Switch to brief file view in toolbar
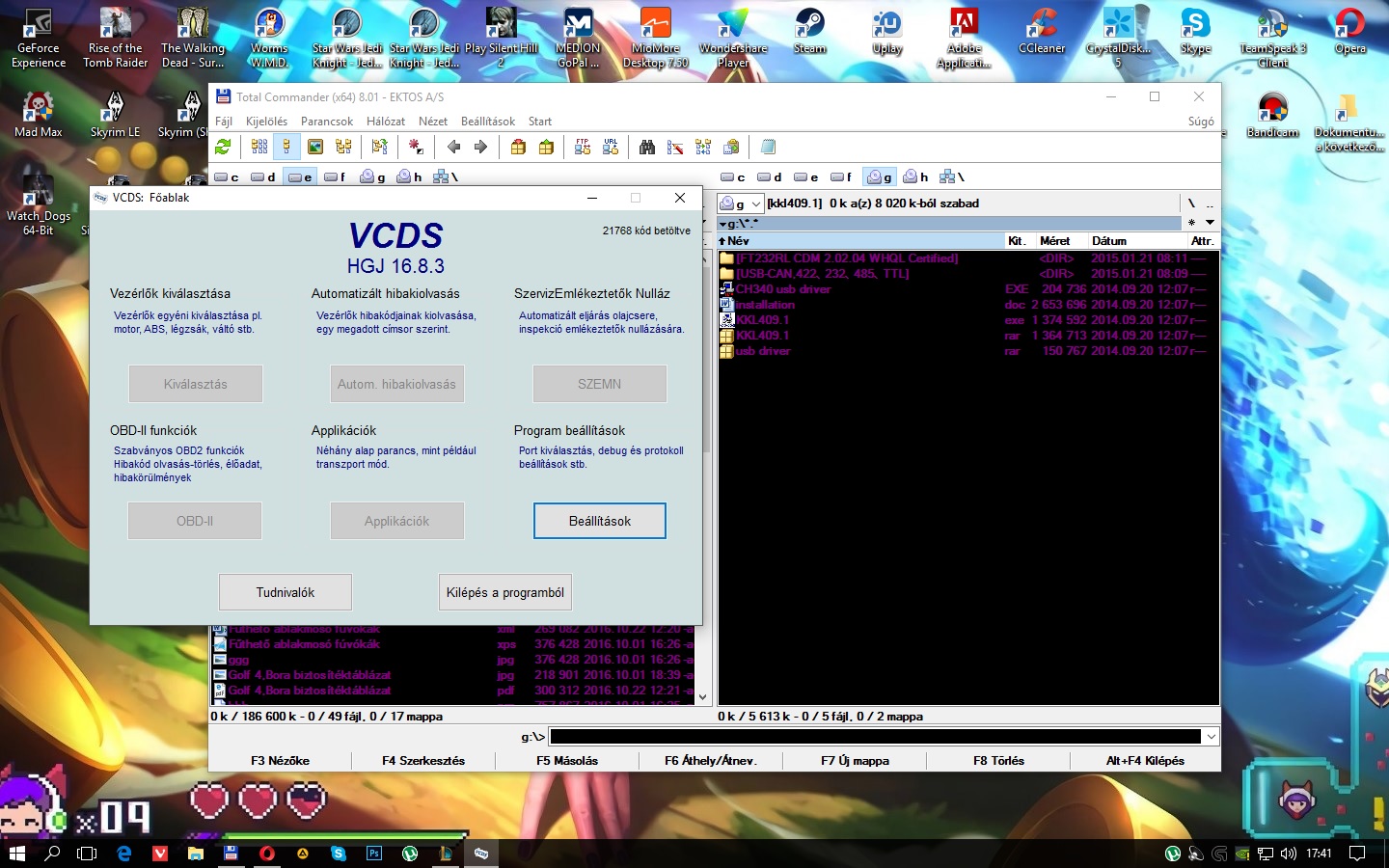The height and width of the screenshot is (868, 1389). point(259,147)
